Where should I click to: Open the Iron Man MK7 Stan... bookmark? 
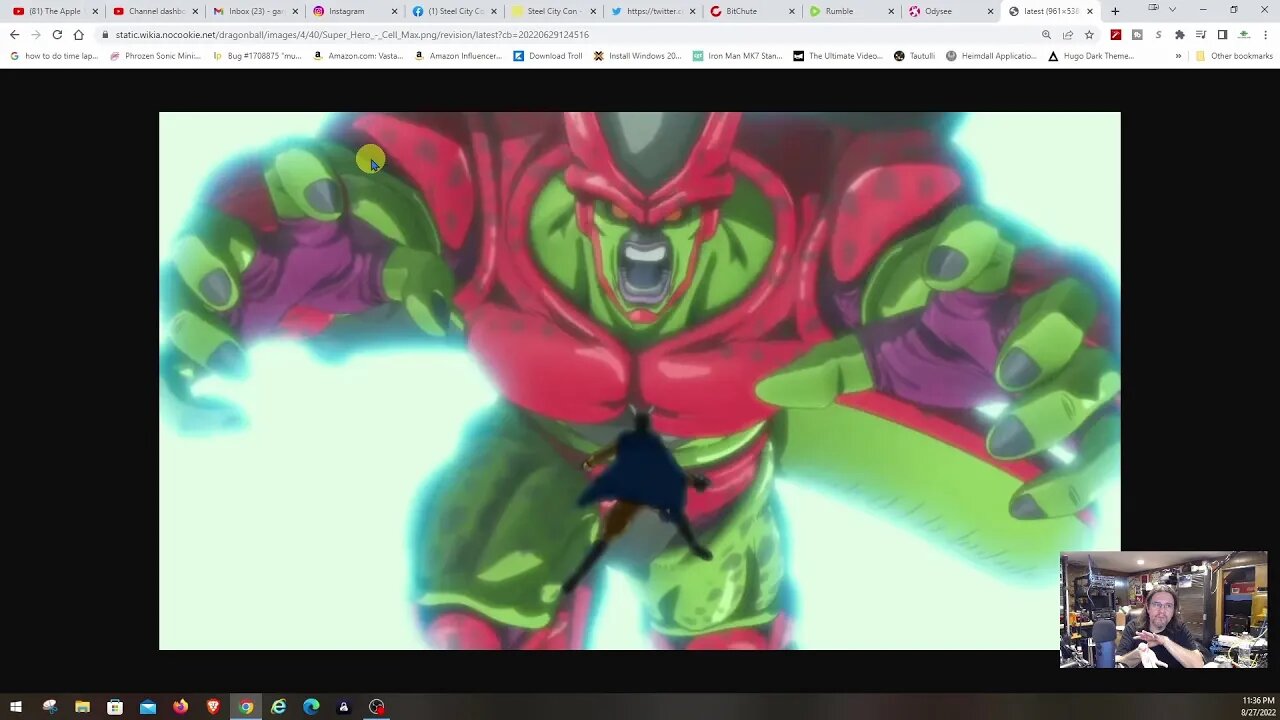(x=737, y=56)
